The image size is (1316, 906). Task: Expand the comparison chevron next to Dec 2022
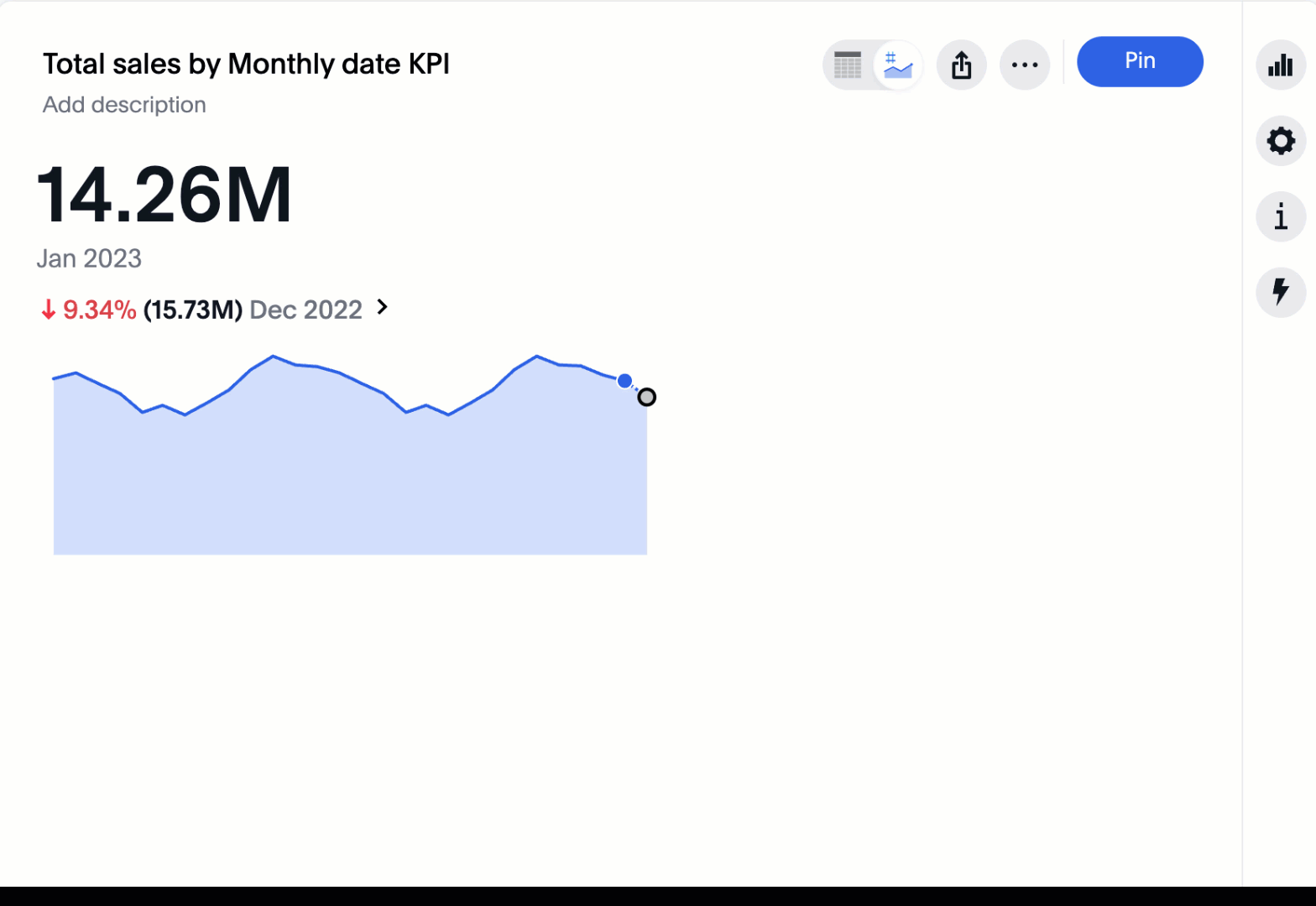(383, 307)
